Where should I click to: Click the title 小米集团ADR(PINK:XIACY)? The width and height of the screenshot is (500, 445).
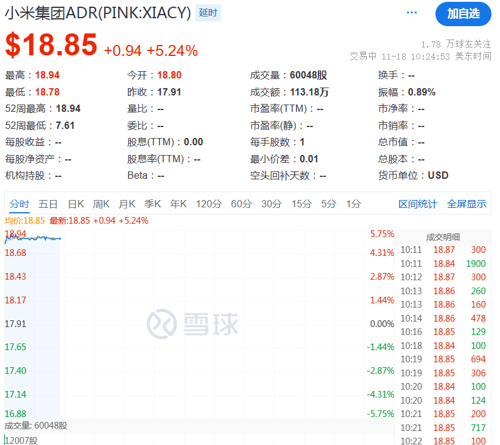98,13
